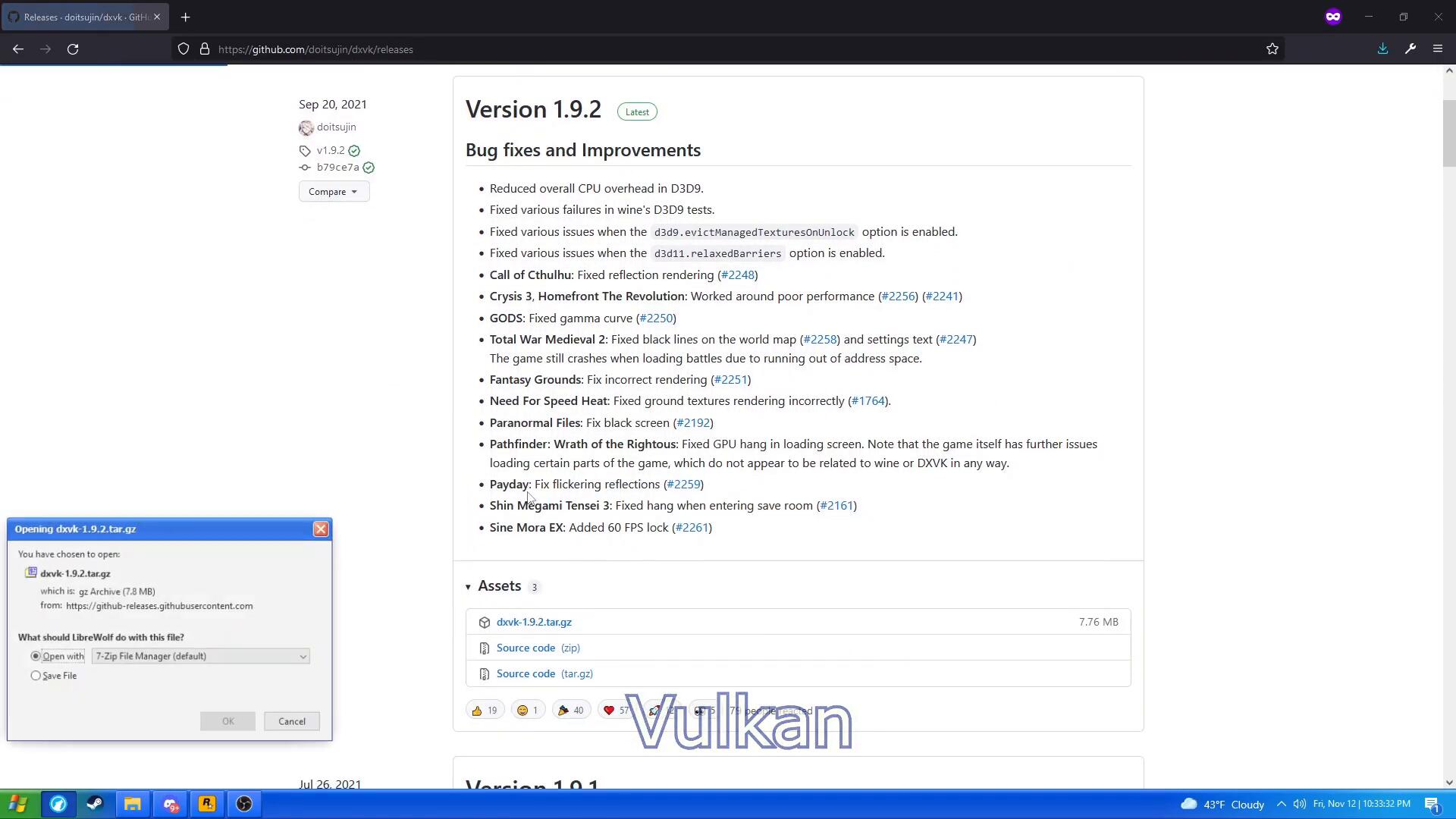Select the 'Save File' radio option
This screenshot has width=1456, height=819.
click(x=36, y=676)
